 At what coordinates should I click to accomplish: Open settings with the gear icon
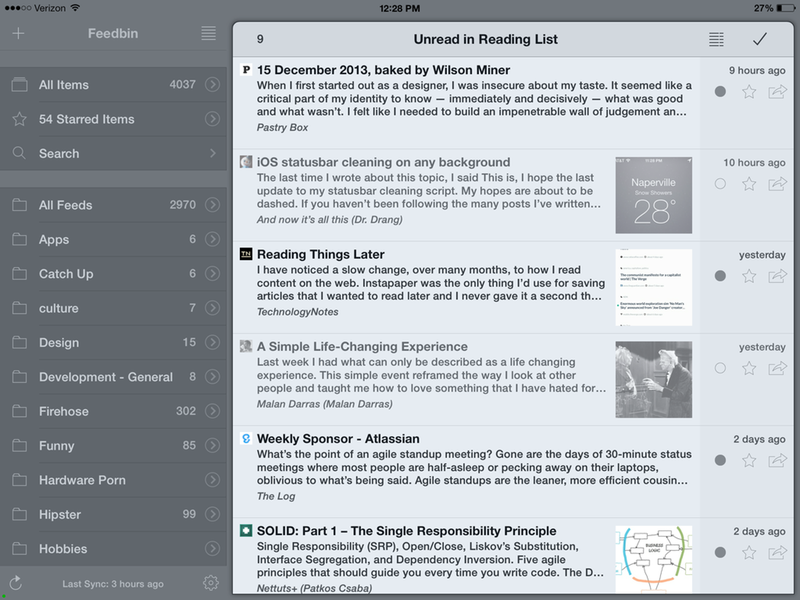[211, 583]
